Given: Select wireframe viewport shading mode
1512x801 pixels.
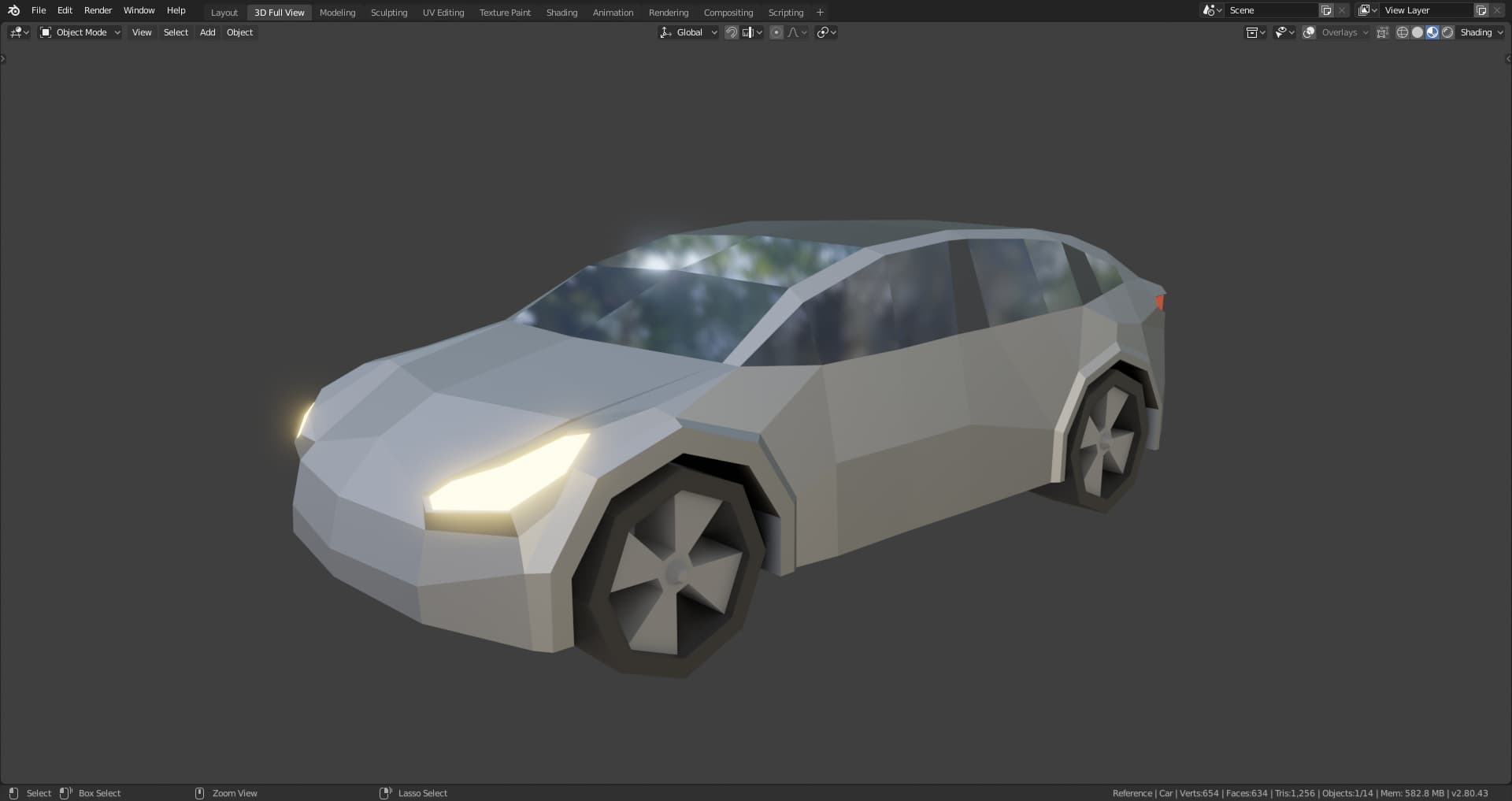Looking at the screenshot, I should 1403,32.
